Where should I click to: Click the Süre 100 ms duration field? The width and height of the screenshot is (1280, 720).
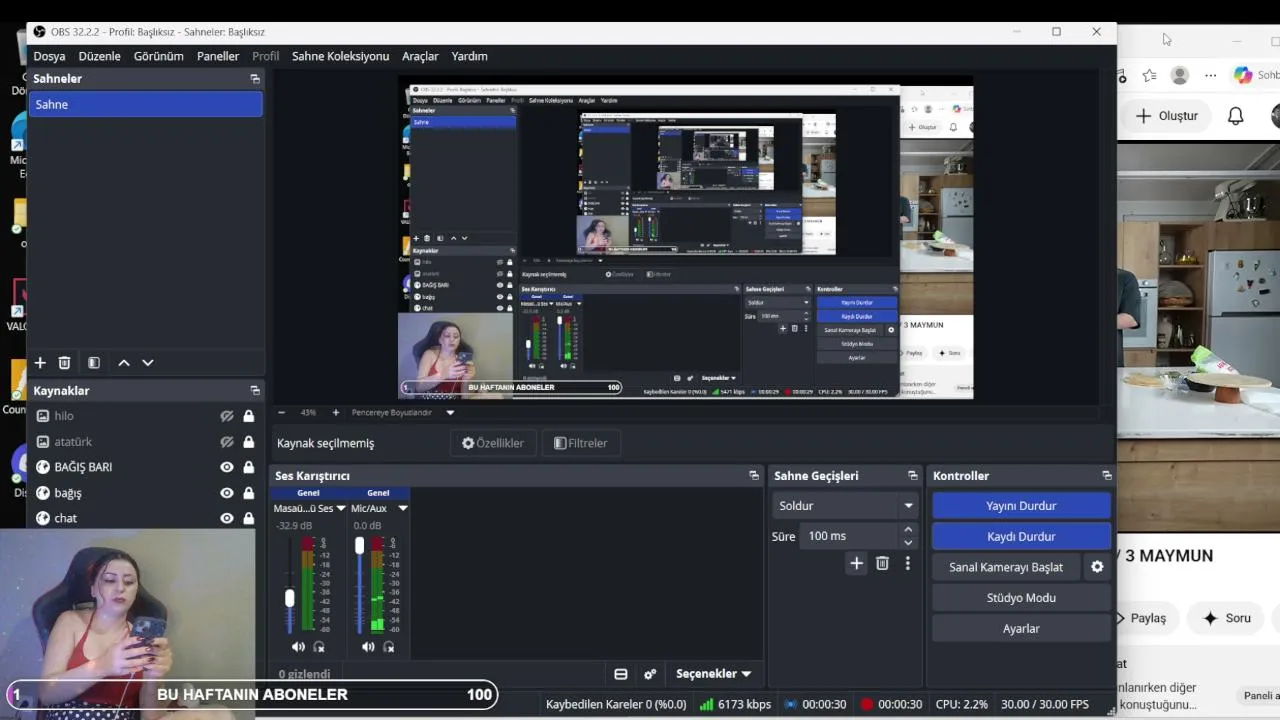coord(849,536)
